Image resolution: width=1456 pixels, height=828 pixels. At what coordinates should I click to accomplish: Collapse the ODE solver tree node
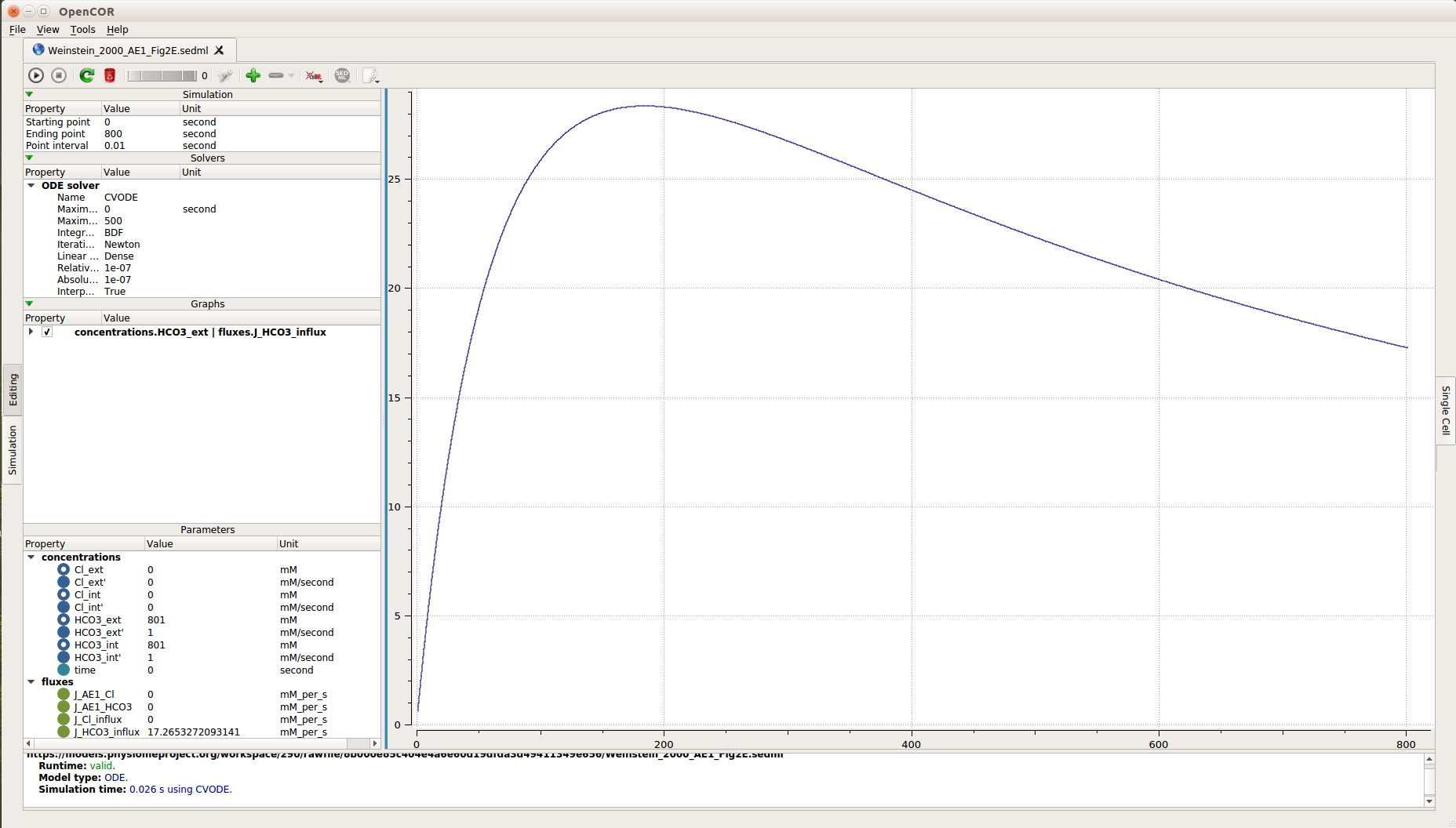point(31,186)
